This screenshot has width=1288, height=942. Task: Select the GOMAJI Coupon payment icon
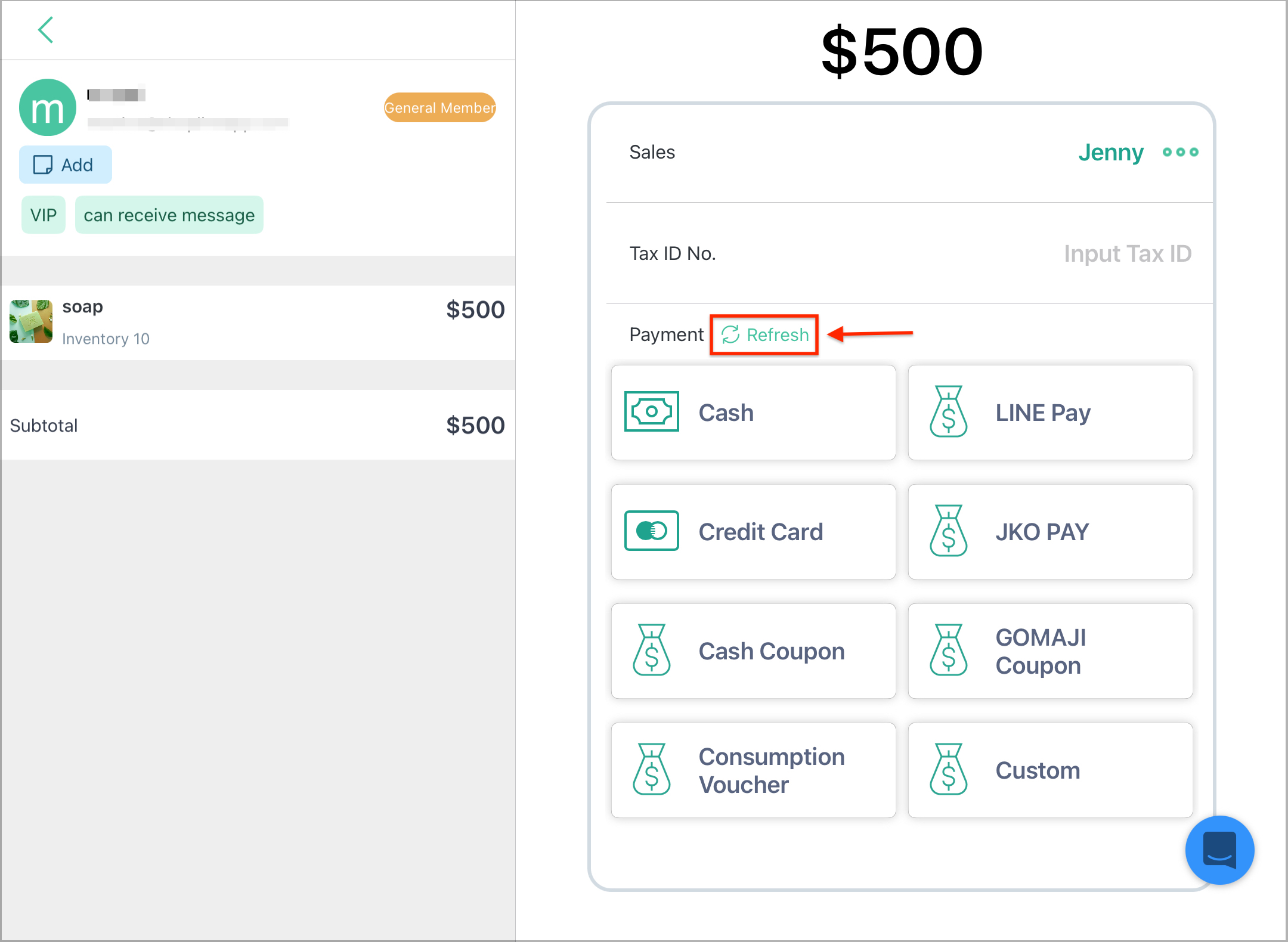click(x=948, y=650)
